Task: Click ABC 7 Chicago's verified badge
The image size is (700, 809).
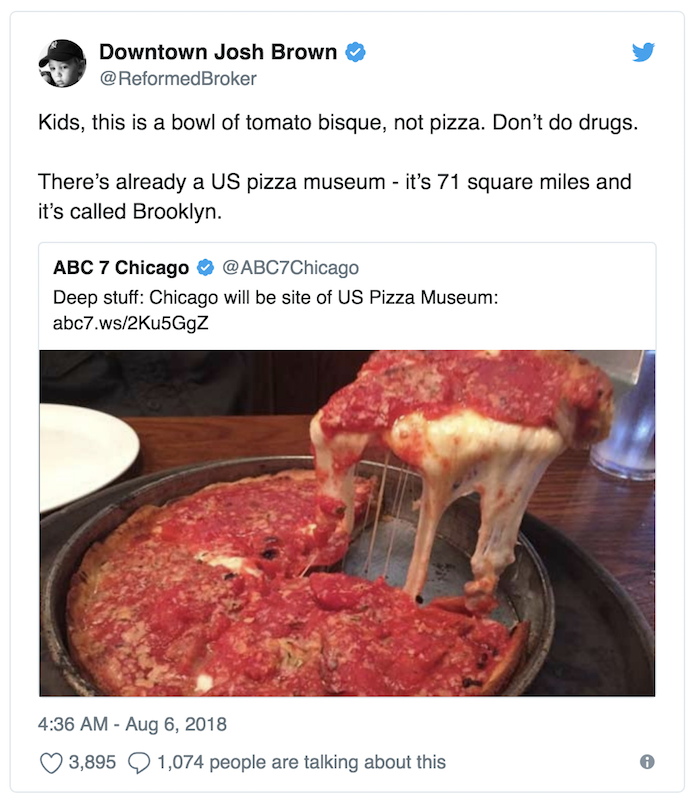Action: 206,267
